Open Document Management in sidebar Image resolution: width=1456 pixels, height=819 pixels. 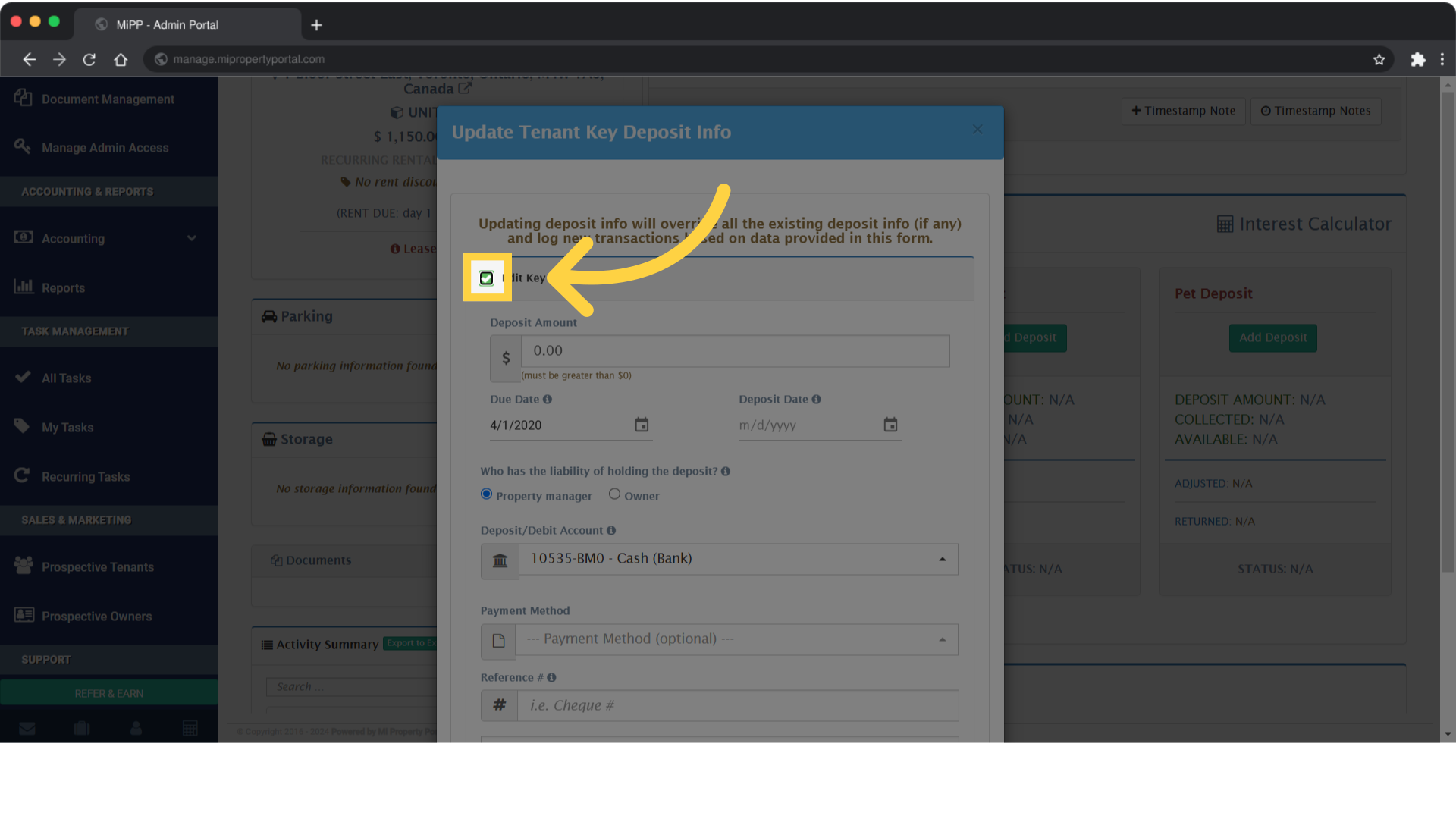(109, 99)
